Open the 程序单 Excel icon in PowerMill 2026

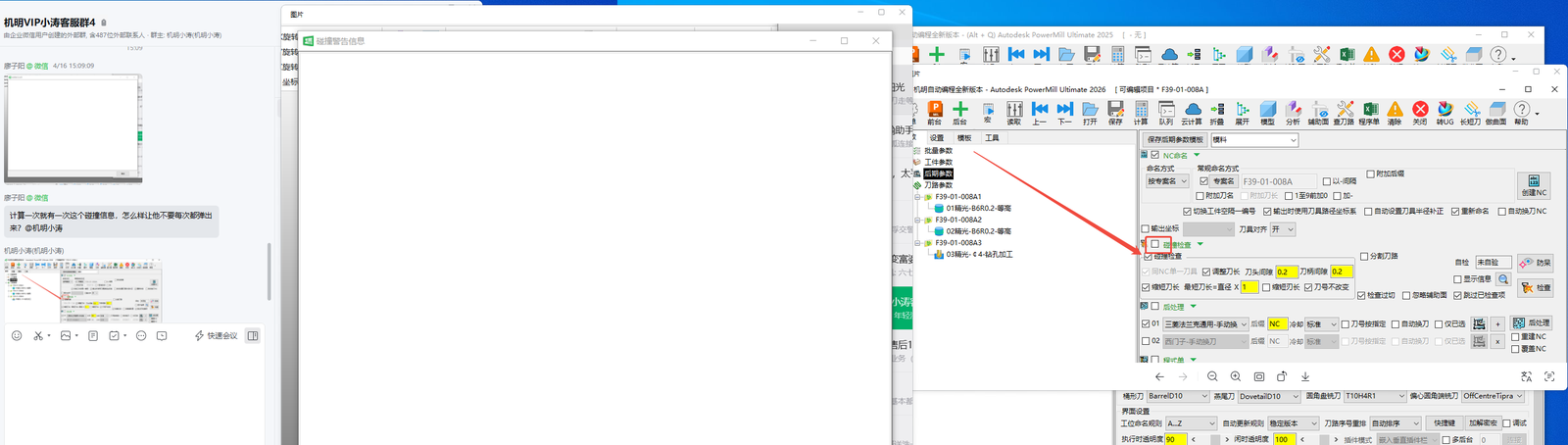click(x=1370, y=113)
